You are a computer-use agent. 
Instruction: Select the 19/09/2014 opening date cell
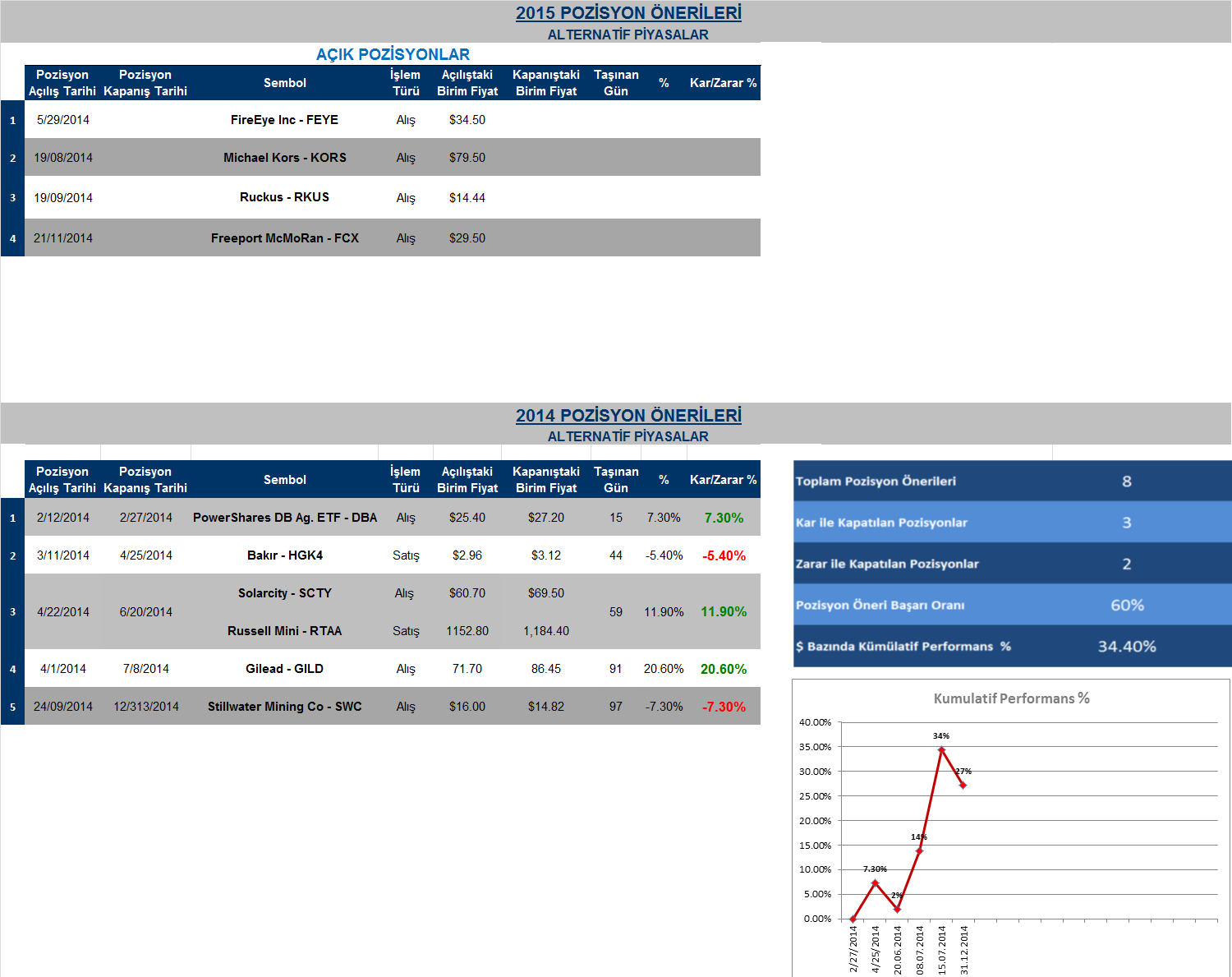(63, 198)
